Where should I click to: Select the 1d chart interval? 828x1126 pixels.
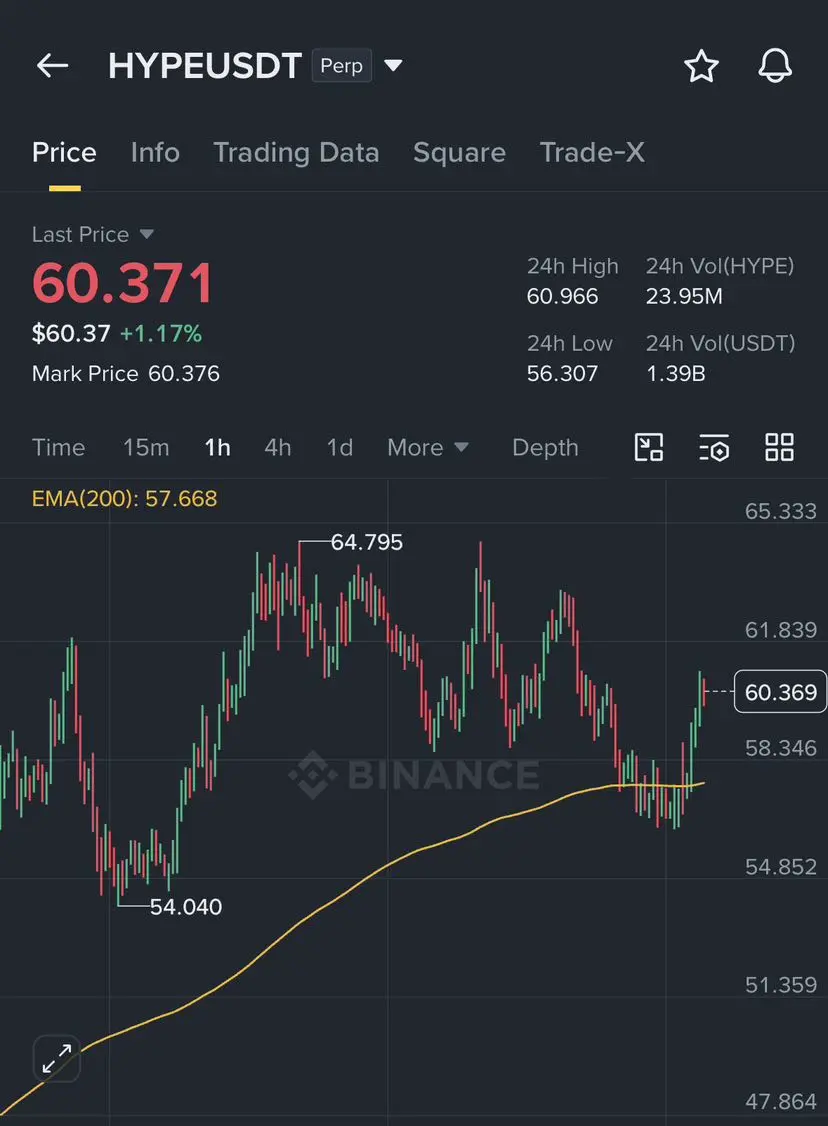340,447
